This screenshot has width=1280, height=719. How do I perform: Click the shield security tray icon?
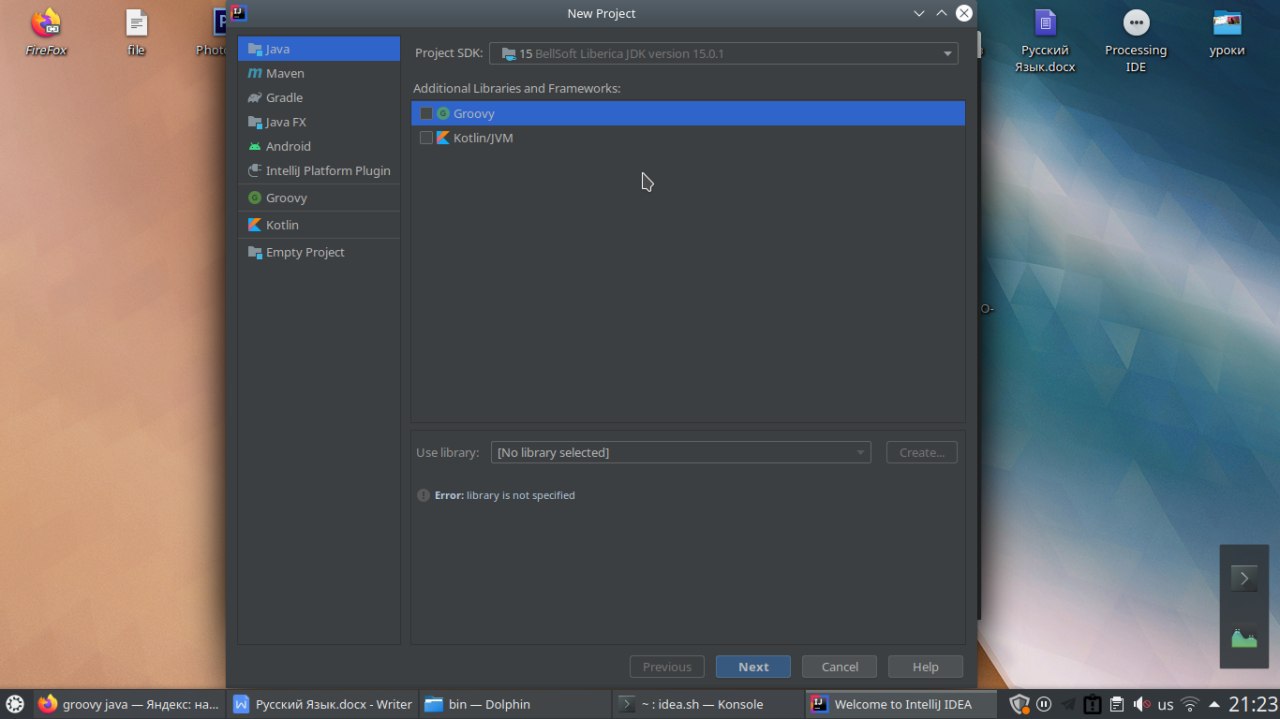(1019, 704)
